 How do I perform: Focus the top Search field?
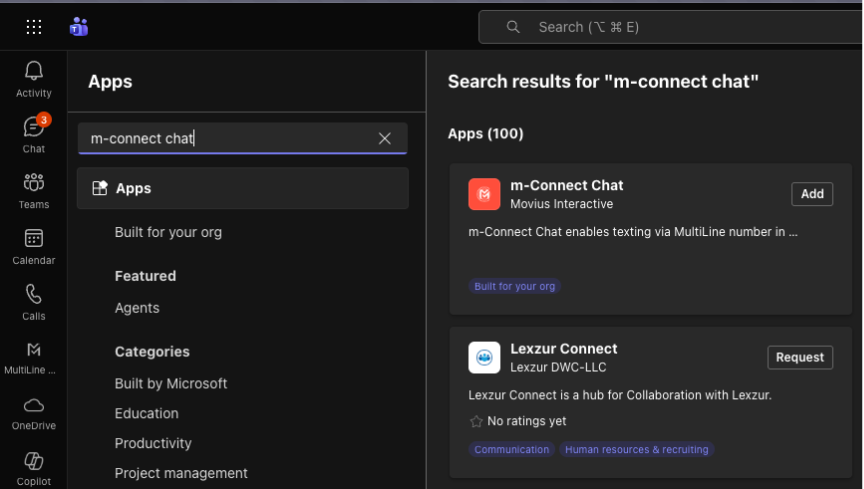(671, 27)
